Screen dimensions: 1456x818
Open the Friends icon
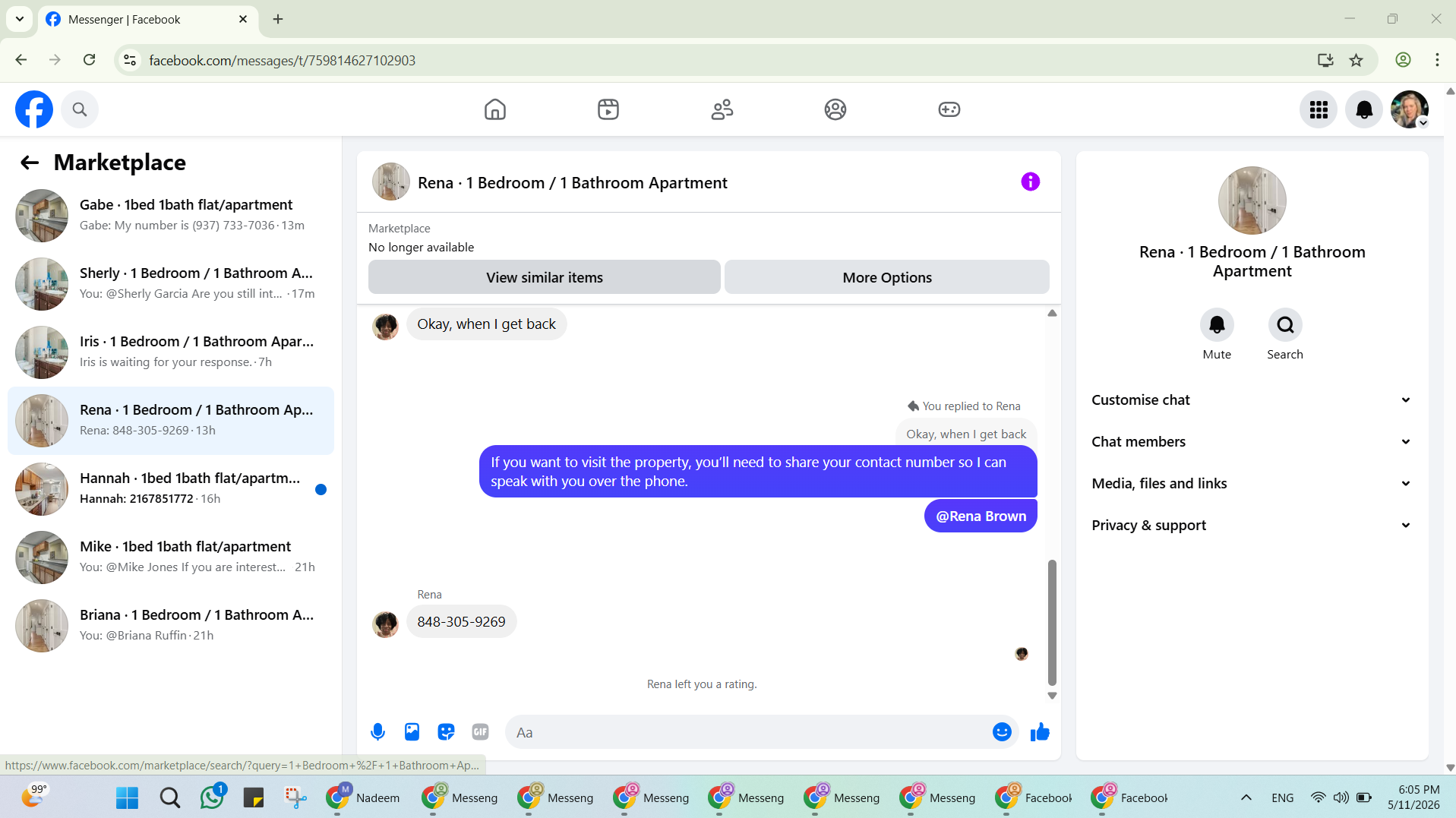click(x=722, y=109)
